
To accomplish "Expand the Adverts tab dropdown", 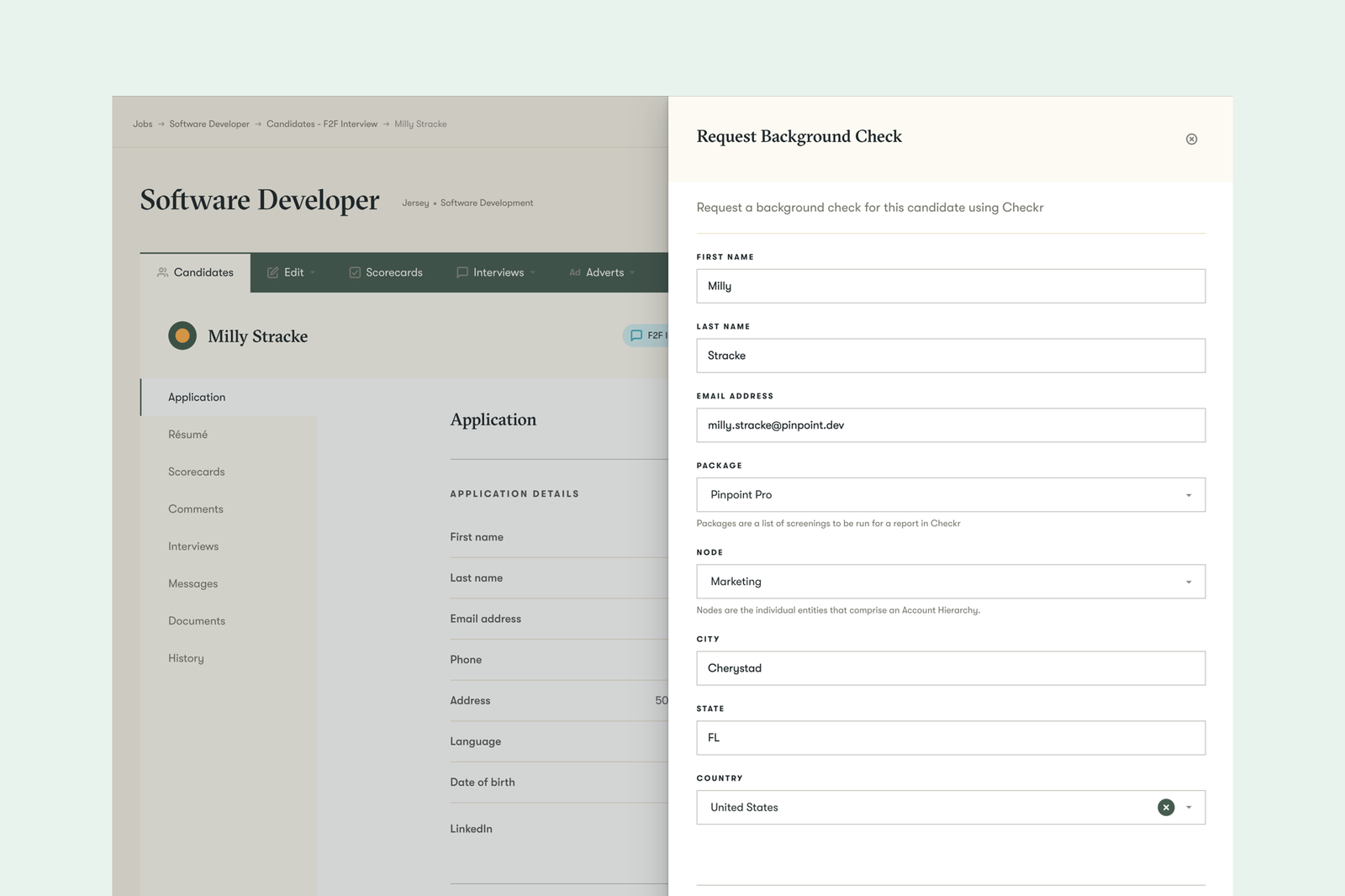I will click(602, 272).
